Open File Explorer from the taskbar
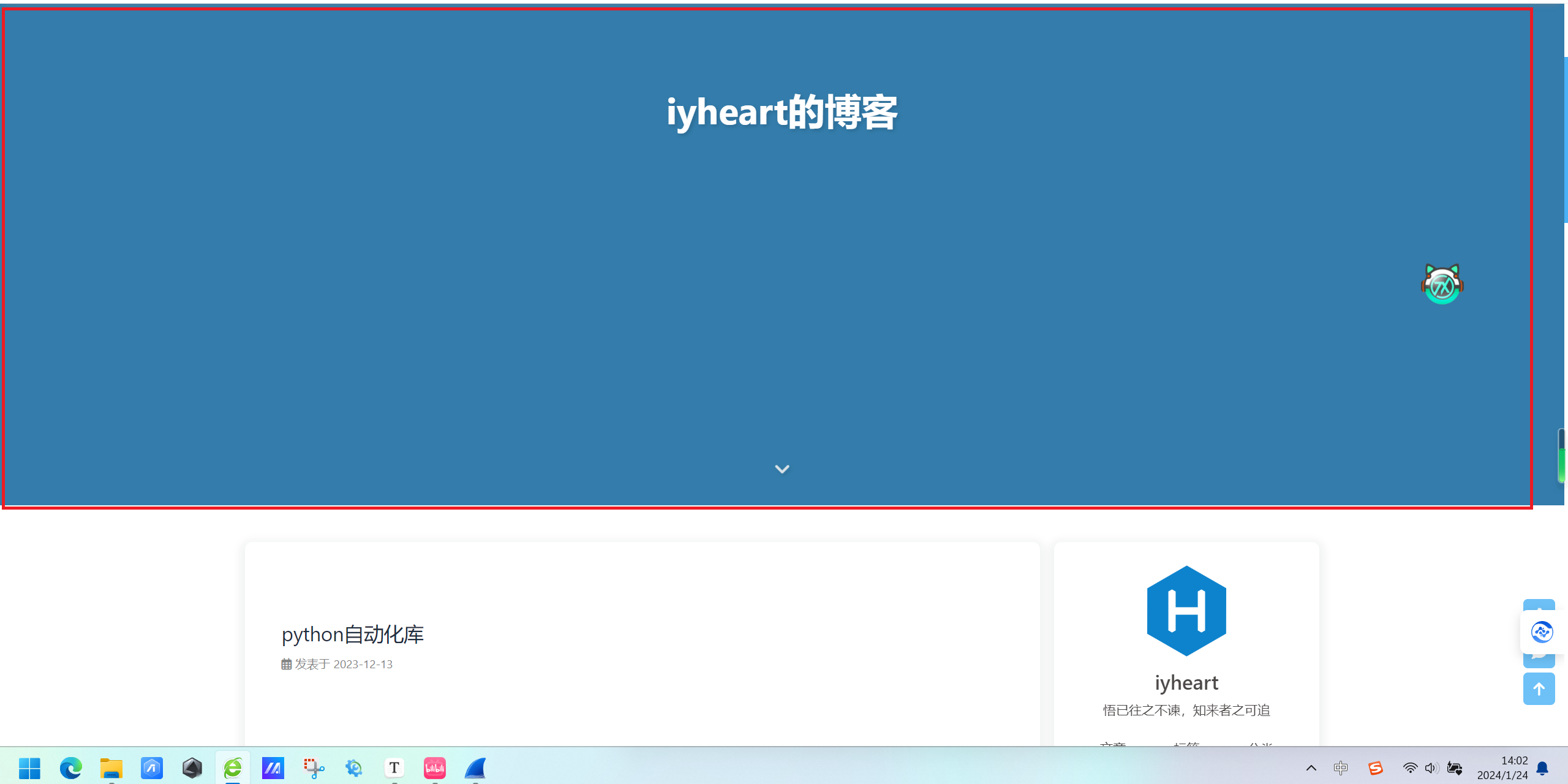Viewport: 1568px width, 784px height. [111, 767]
